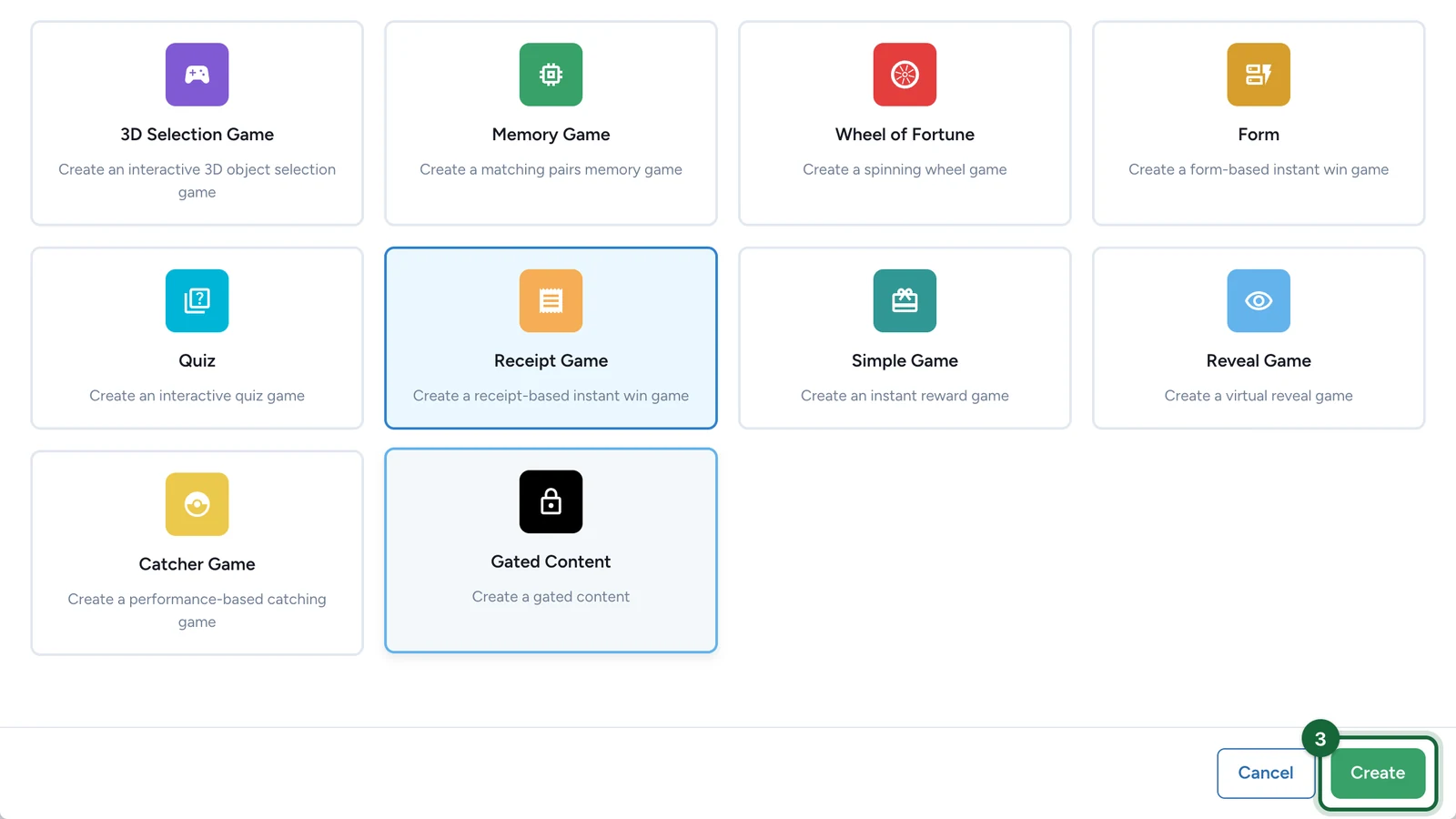Pick the Gated Content title
The image size is (1456, 819).
[x=551, y=561]
